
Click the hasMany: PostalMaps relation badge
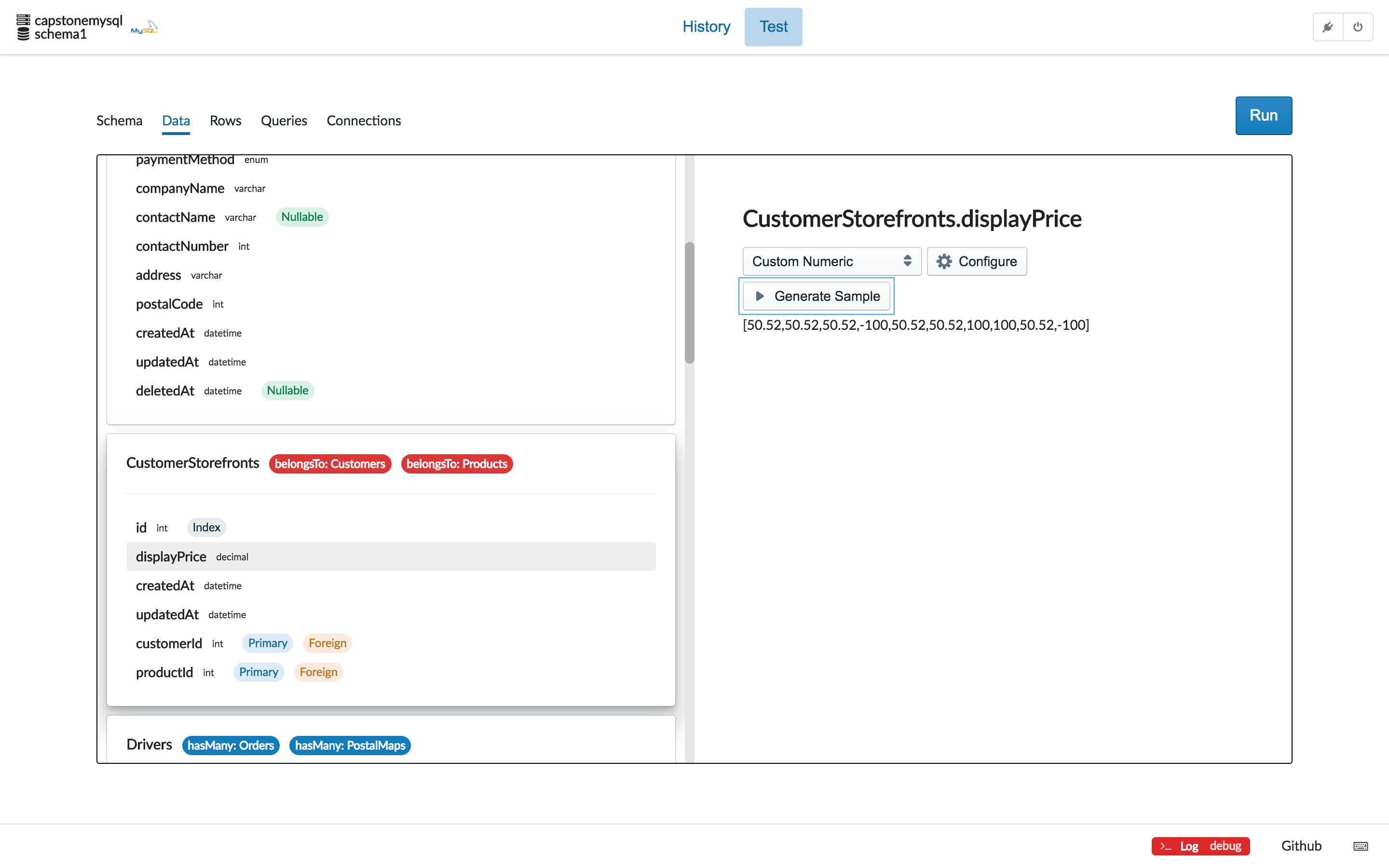tap(350, 745)
